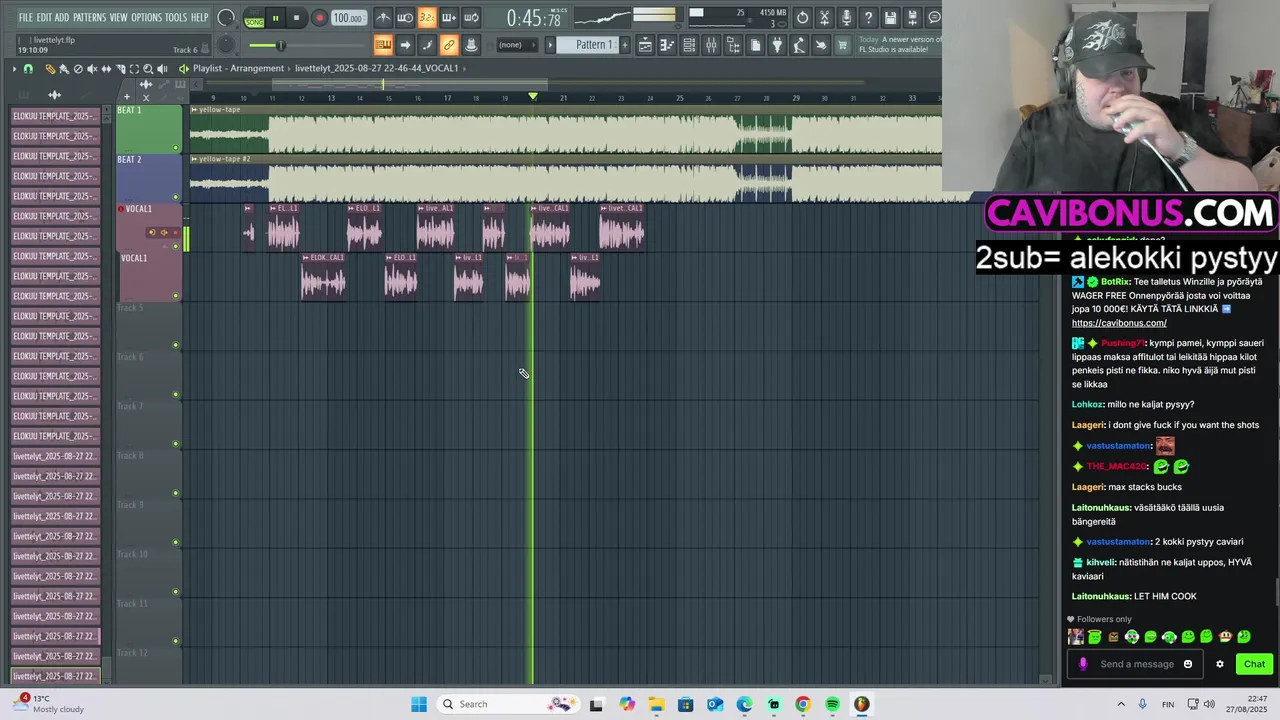Open the Channel rack window
The width and height of the screenshot is (1280, 720).
[689, 45]
